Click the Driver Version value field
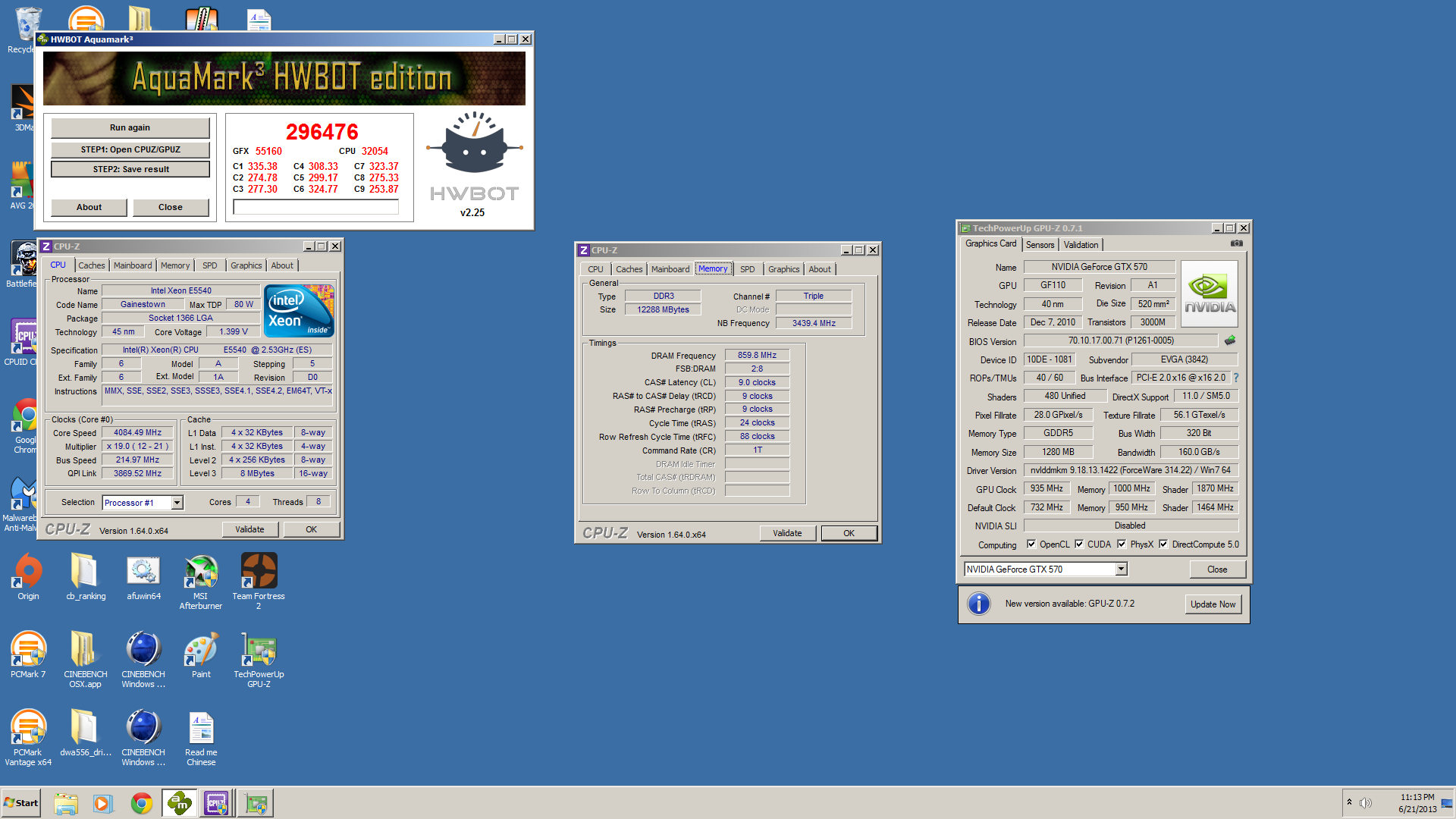This screenshot has width=1456, height=819. (1131, 470)
